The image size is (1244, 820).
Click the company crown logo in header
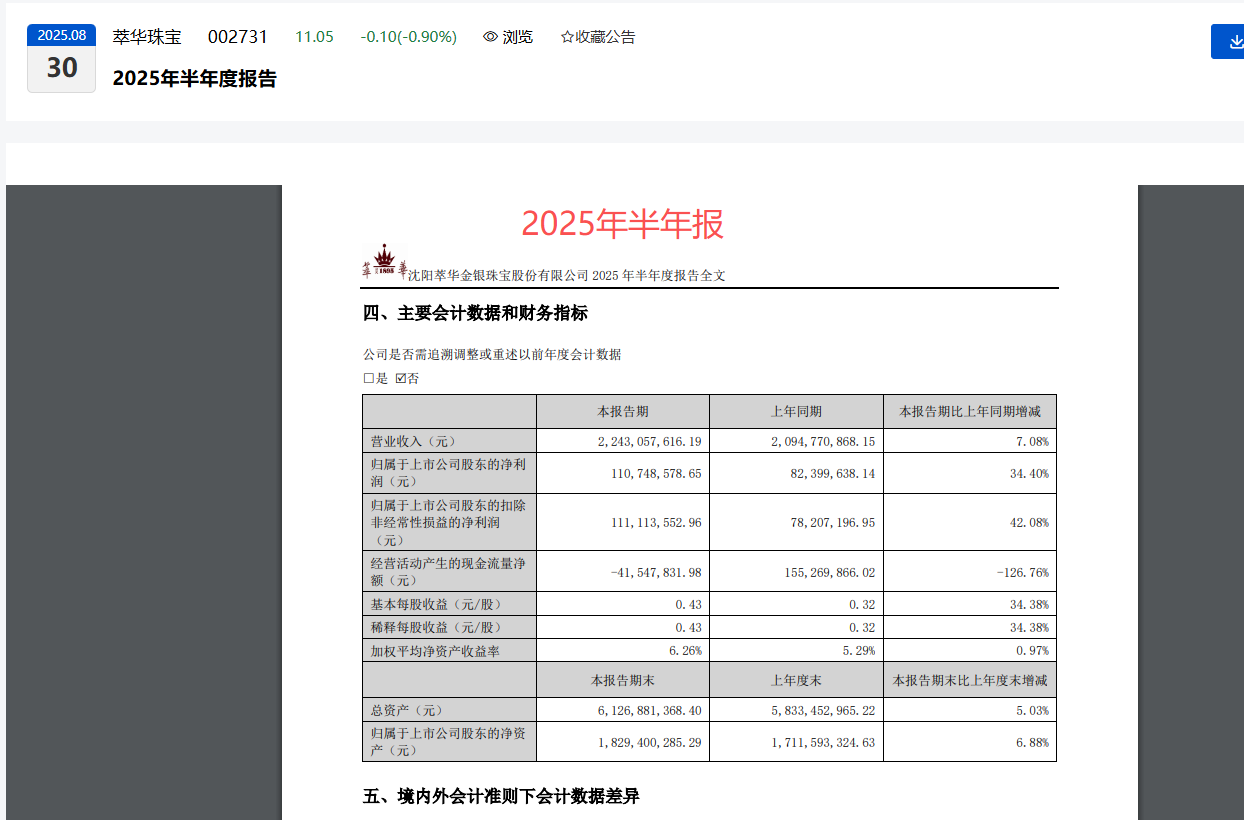385,262
